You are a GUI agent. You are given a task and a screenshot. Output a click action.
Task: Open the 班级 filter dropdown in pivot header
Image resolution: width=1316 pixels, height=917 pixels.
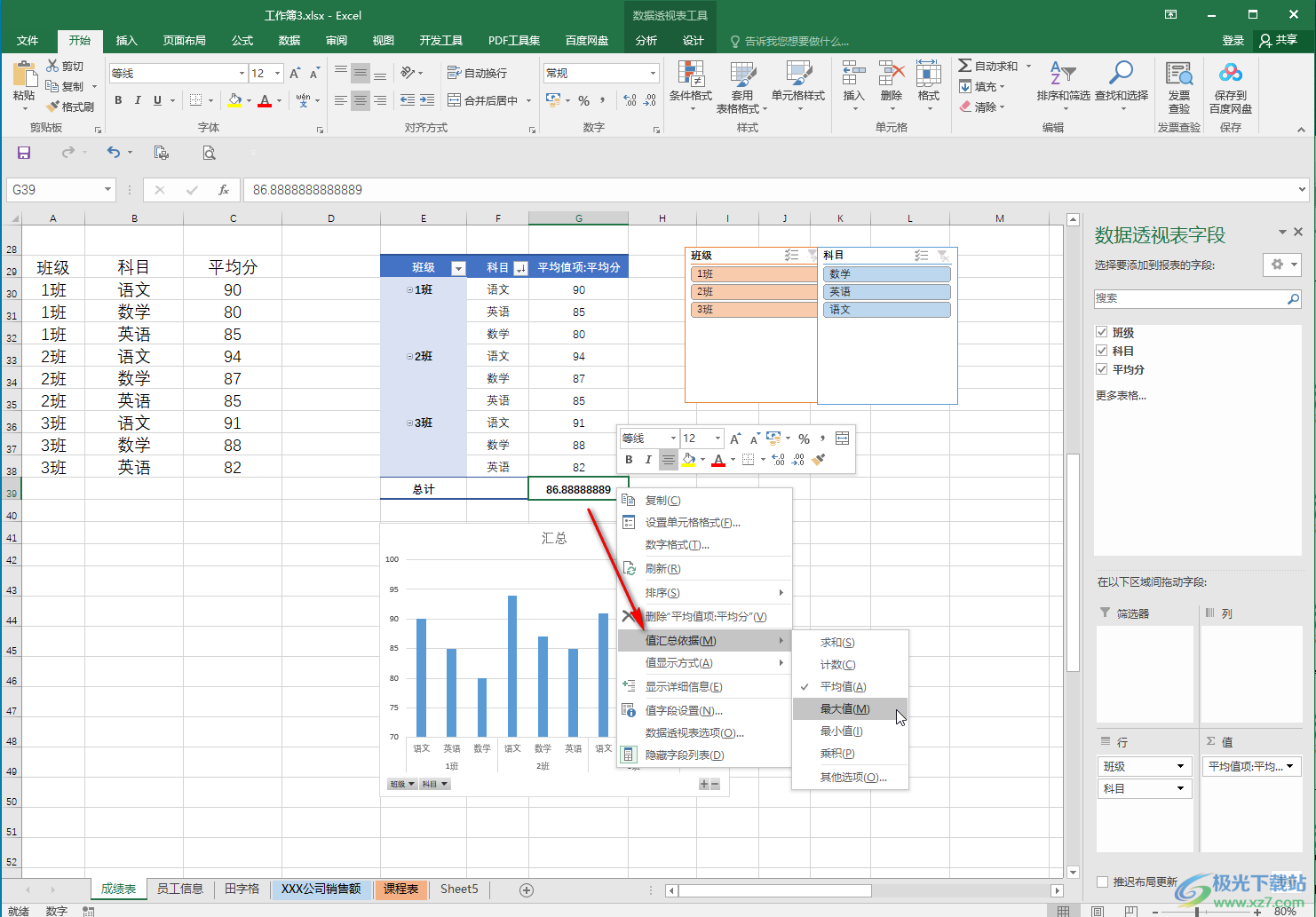pyautogui.click(x=458, y=268)
